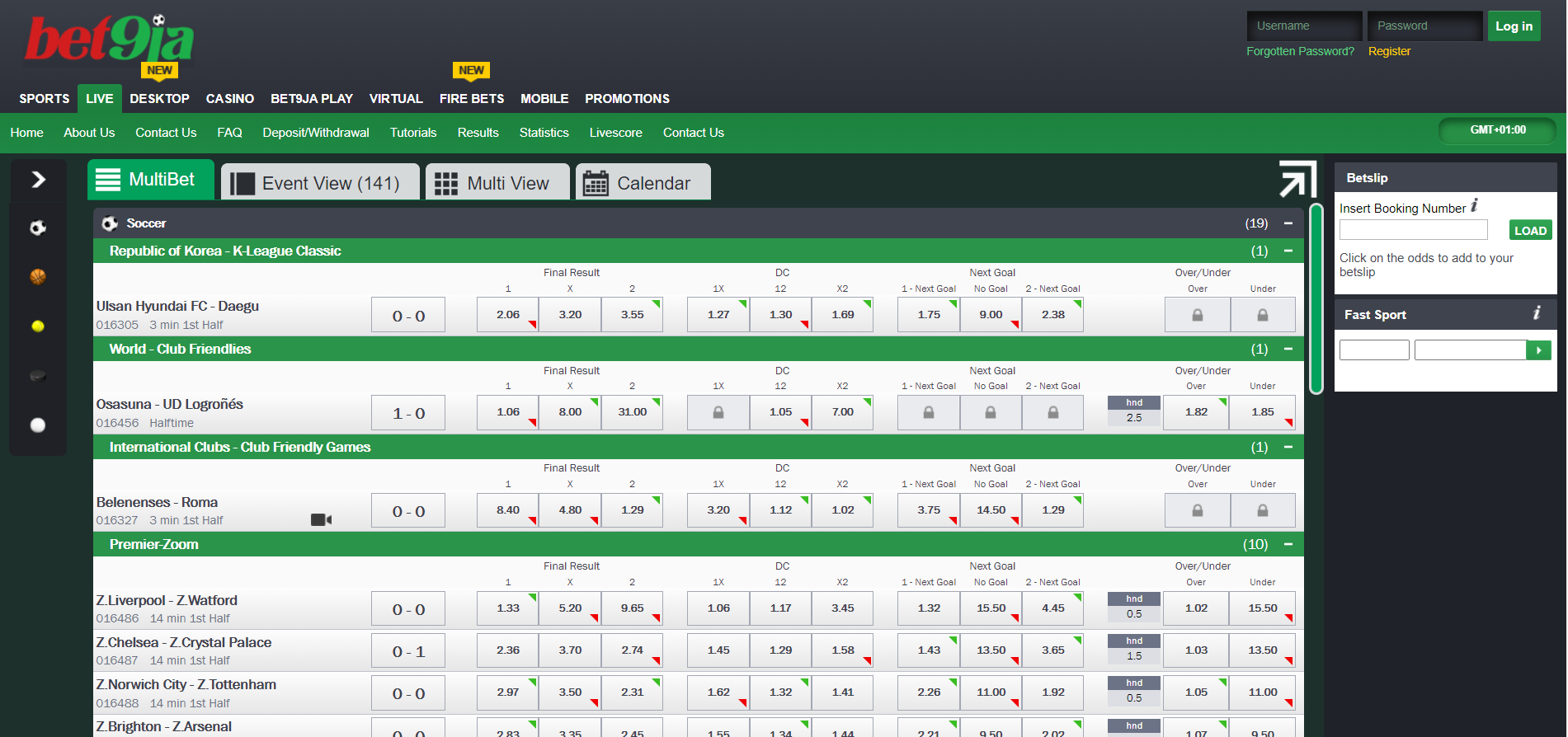Viewport: 1568px width, 737px height.
Task: Select the soccer ball sidebar icon
Action: click(x=38, y=228)
